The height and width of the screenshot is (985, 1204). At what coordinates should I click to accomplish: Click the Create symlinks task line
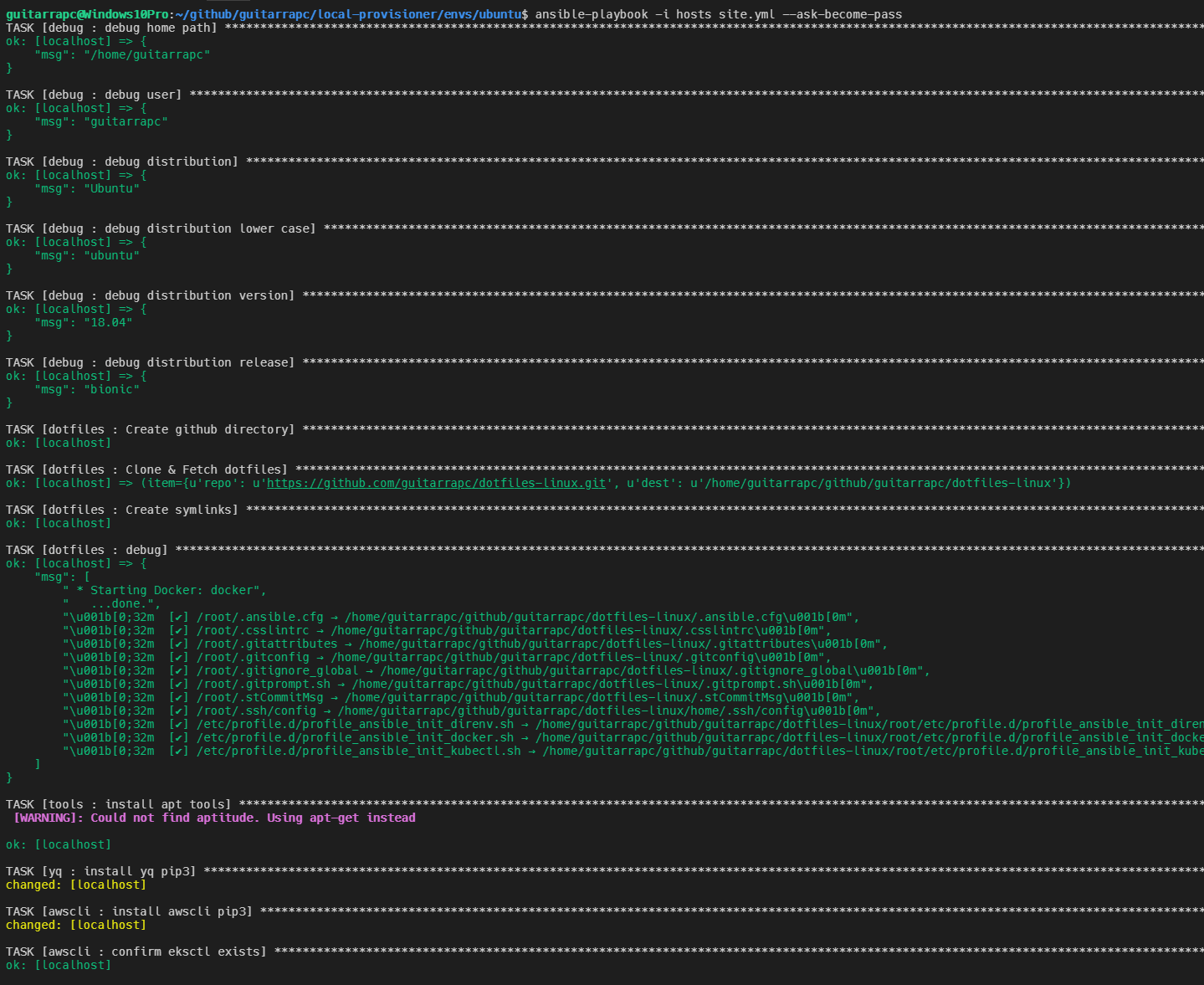pyautogui.click(x=121, y=509)
